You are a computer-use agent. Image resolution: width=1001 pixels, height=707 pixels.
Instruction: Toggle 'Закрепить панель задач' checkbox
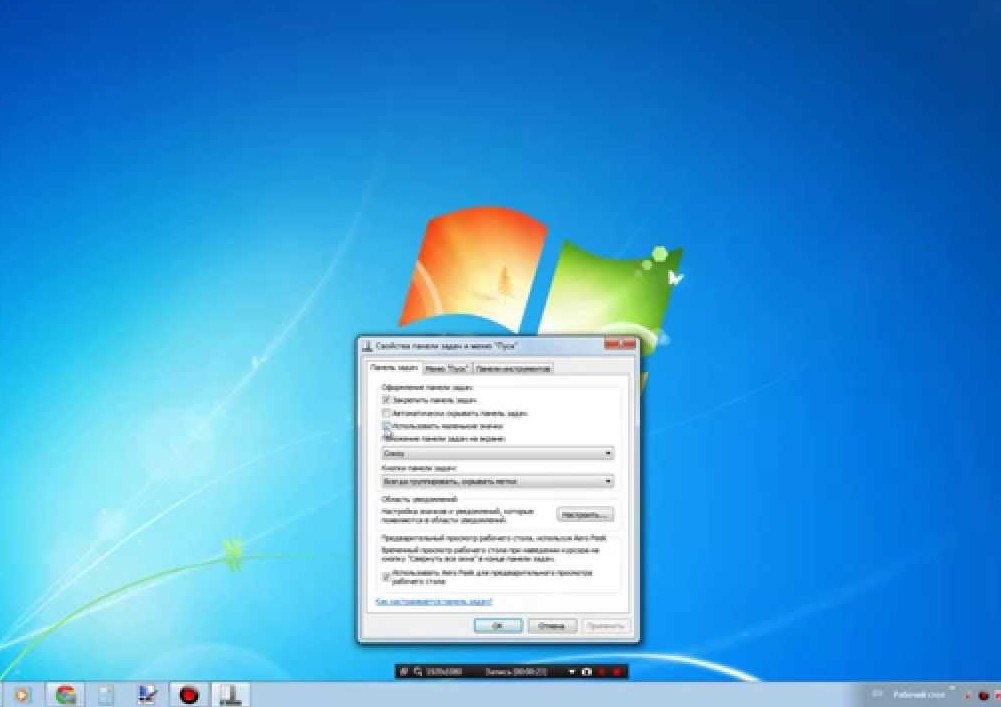pos(386,400)
